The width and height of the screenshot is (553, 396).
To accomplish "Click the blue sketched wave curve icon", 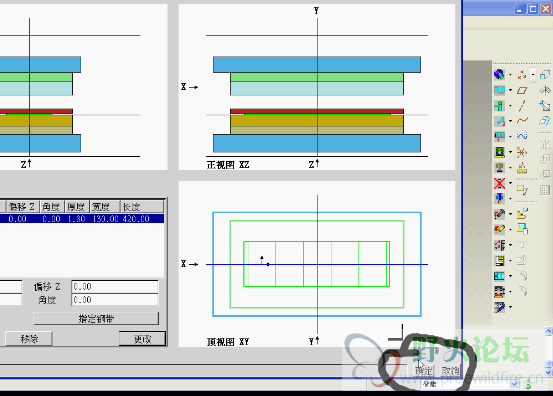I will click(522, 136).
